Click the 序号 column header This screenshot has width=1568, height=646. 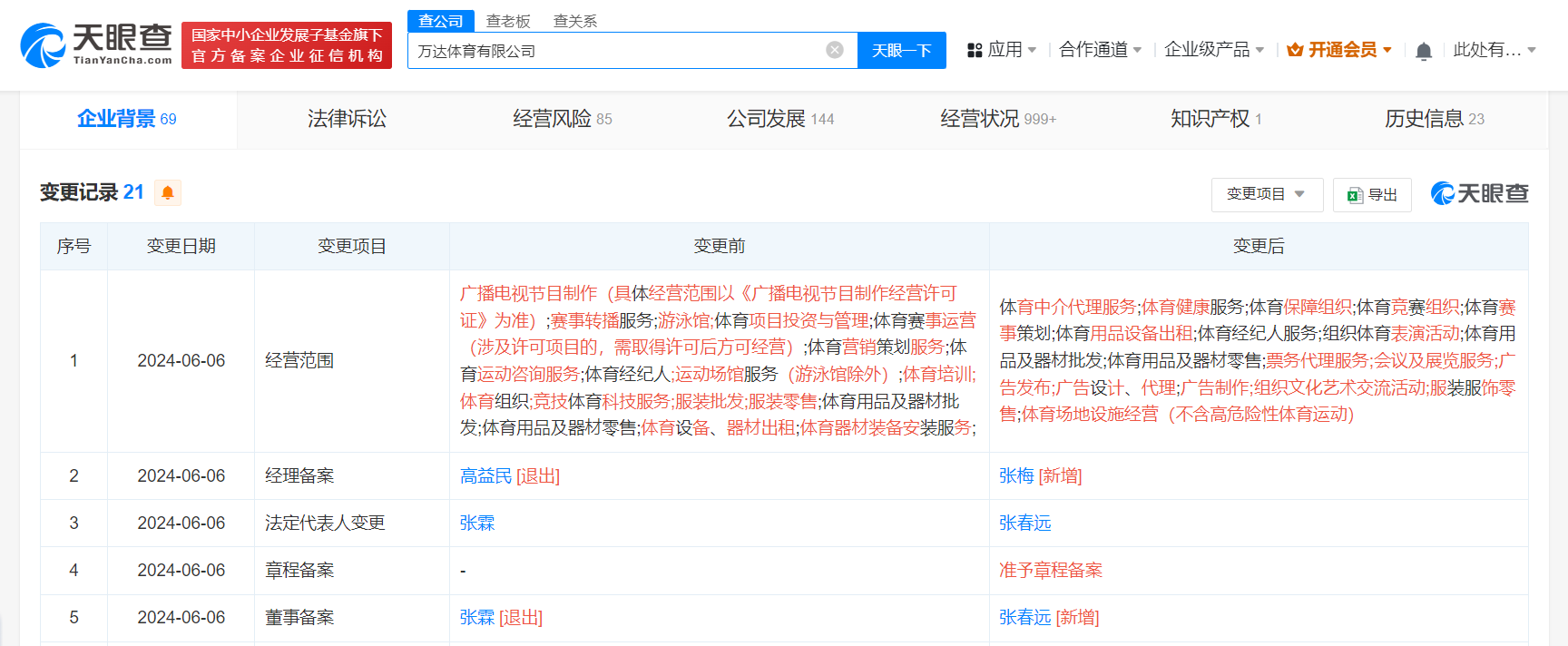point(73,246)
